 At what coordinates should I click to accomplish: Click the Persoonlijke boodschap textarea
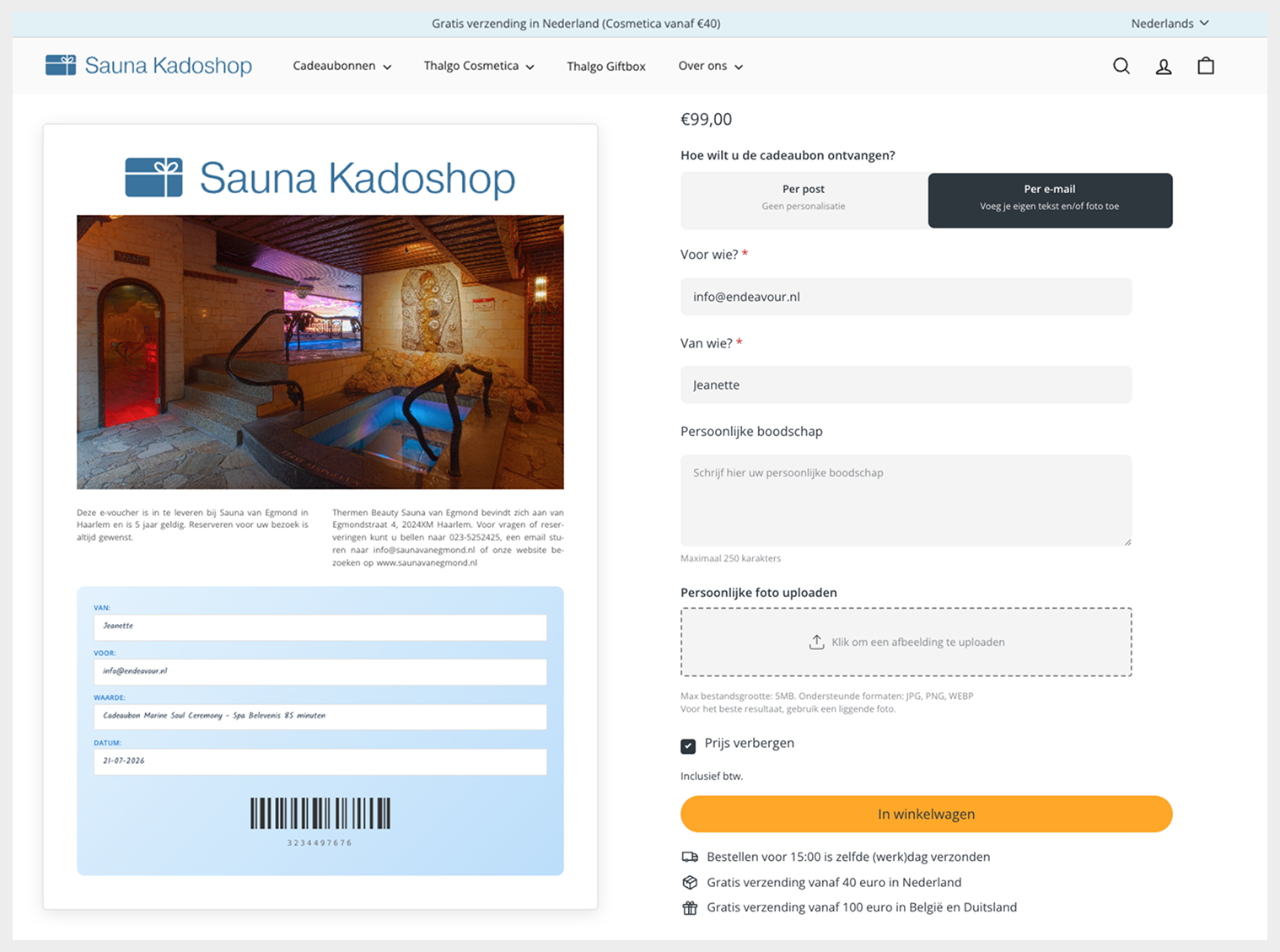(x=906, y=501)
